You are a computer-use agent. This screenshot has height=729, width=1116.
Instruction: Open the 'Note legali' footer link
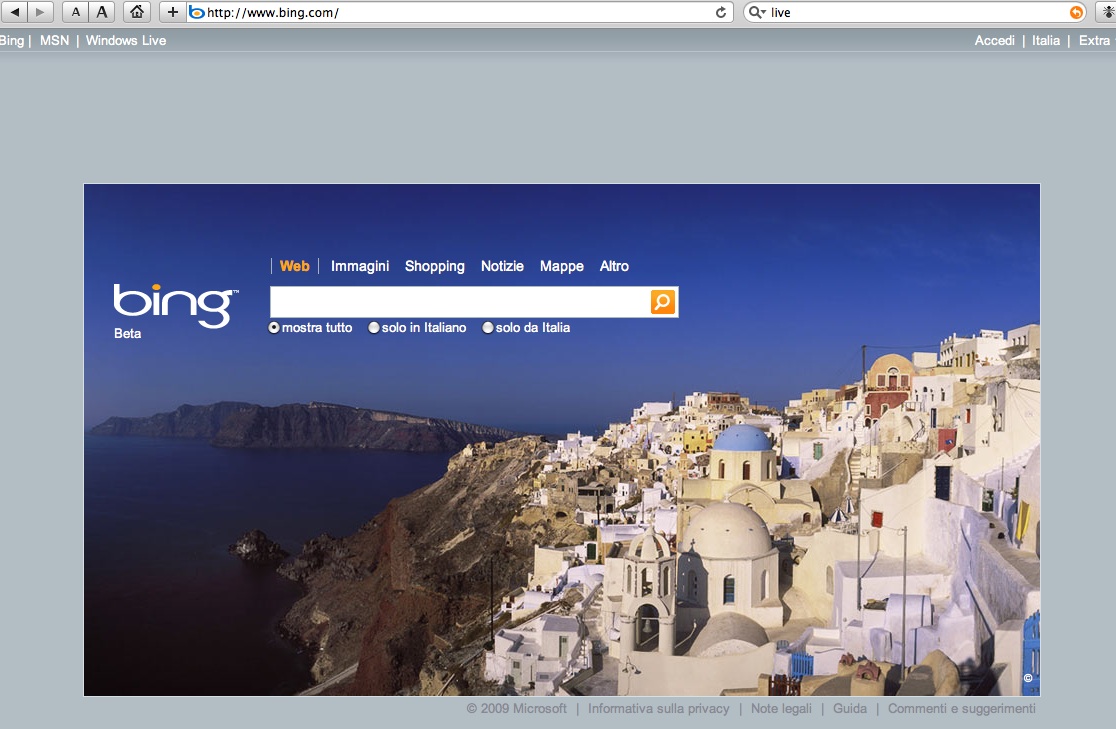coord(781,708)
